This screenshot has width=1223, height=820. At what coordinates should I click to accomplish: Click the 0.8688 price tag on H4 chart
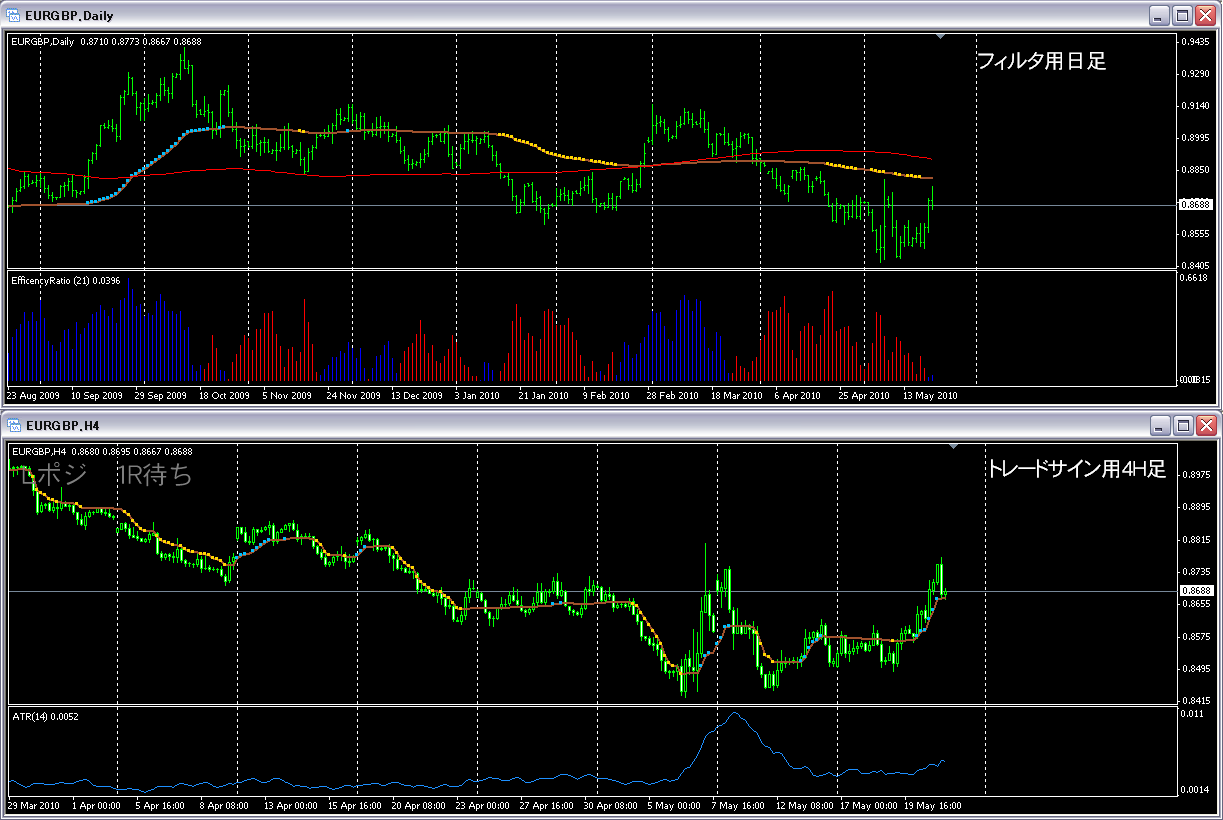(x=1195, y=591)
